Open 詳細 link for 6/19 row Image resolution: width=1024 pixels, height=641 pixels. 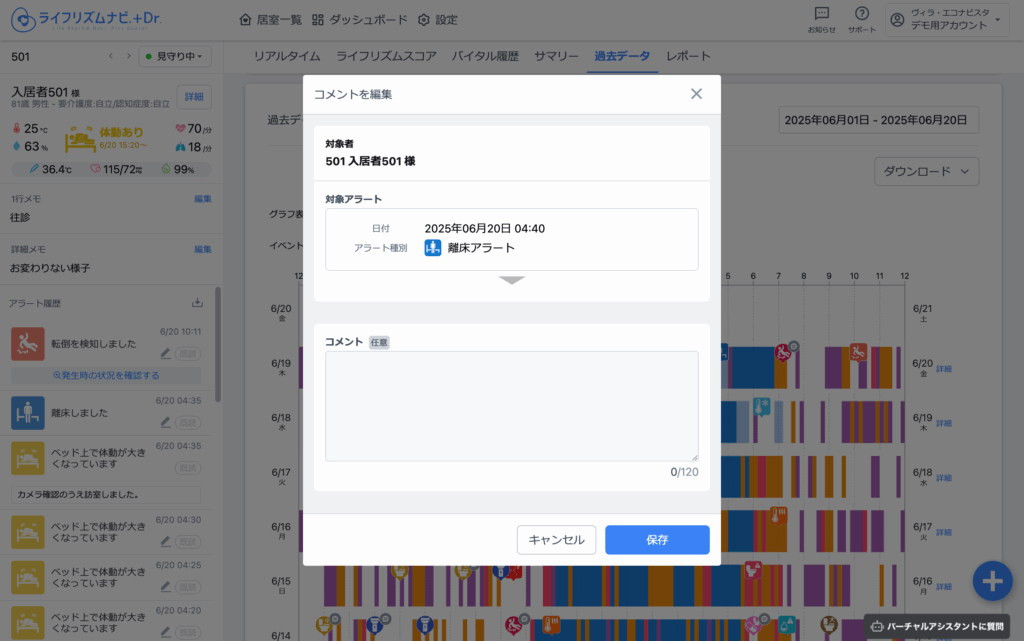click(x=944, y=423)
